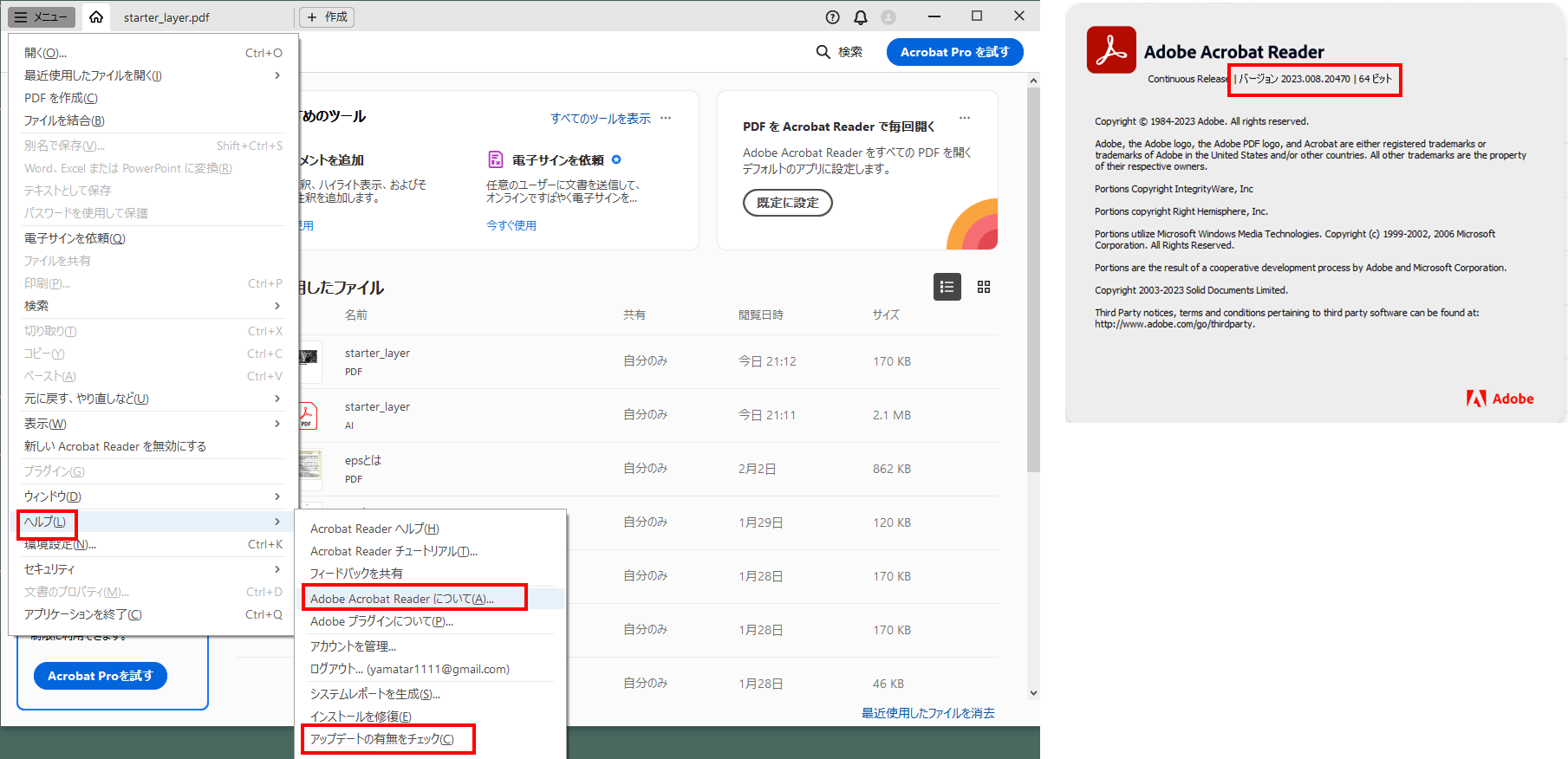The width and height of the screenshot is (1568, 759).
Task: Click the starter_layer PDF thumbnail
Action: tap(309, 360)
